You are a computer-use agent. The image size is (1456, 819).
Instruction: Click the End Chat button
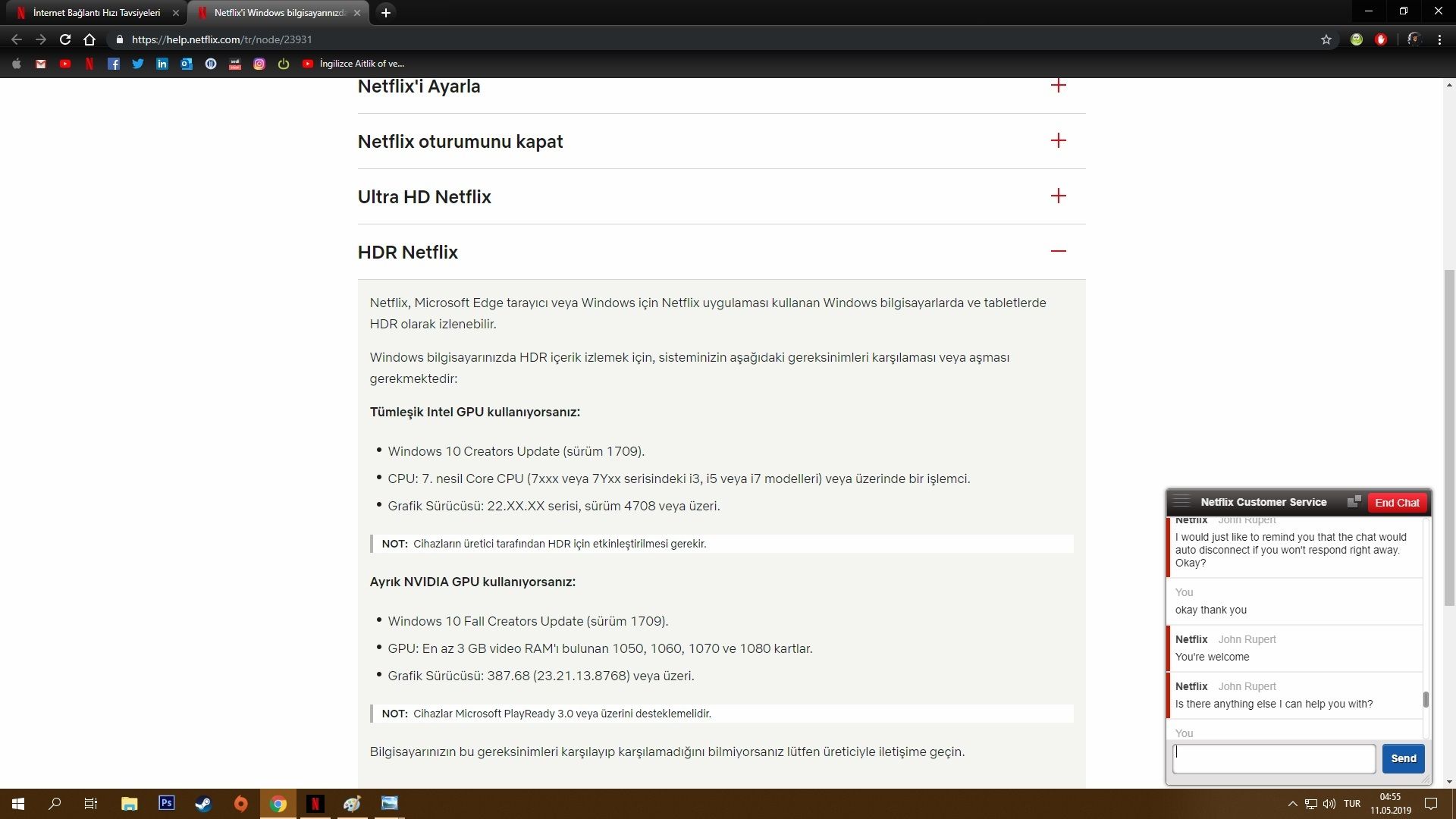1397,503
